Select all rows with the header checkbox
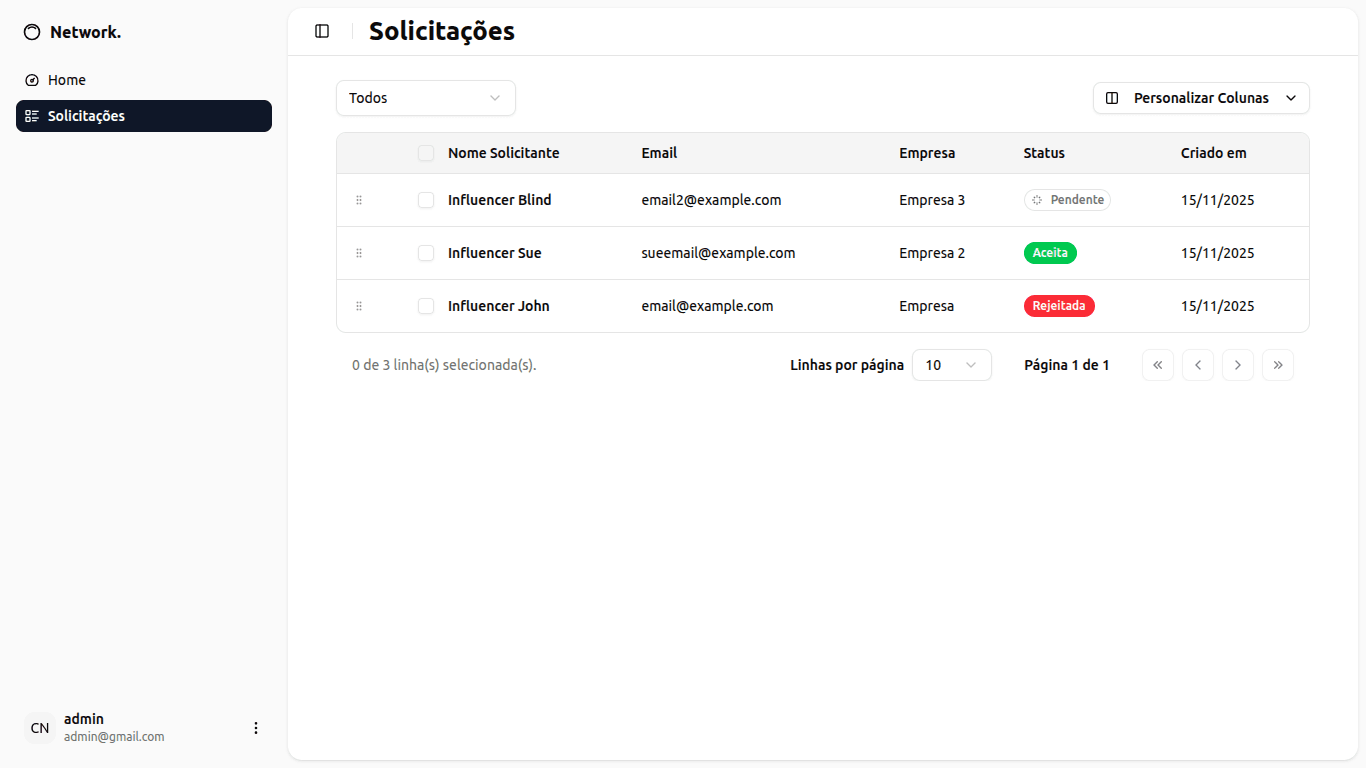This screenshot has height=768, width=1366. 426,152
